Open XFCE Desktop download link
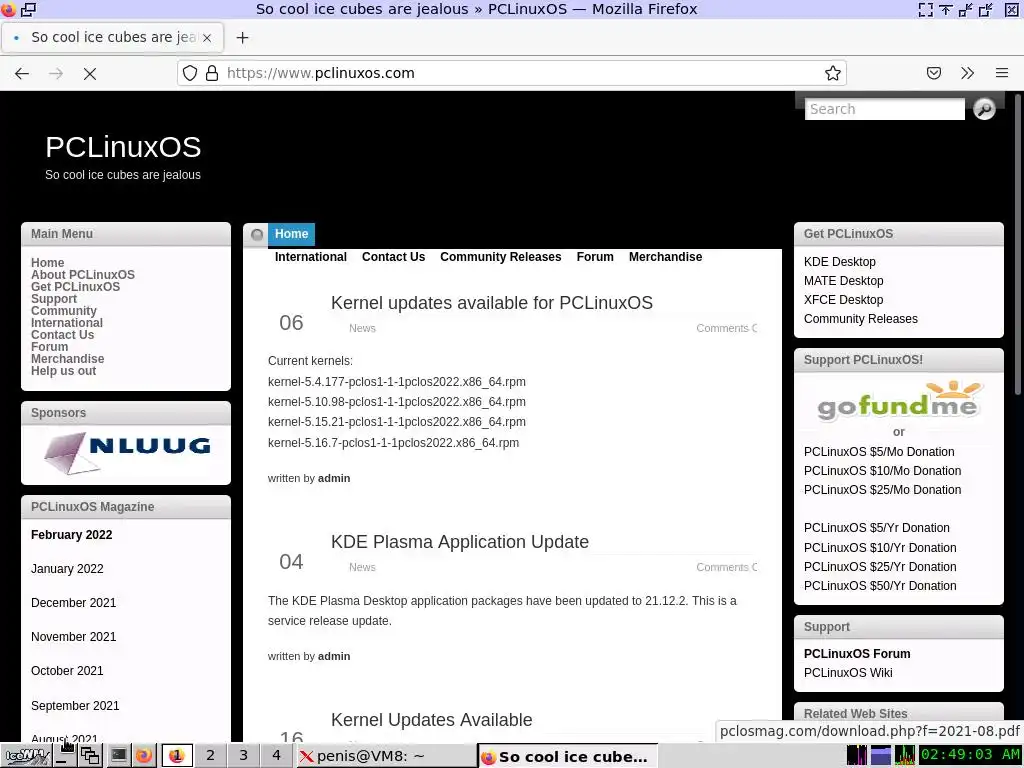Image resolution: width=1024 pixels, height=768 pixels. [x=844, y=300]
